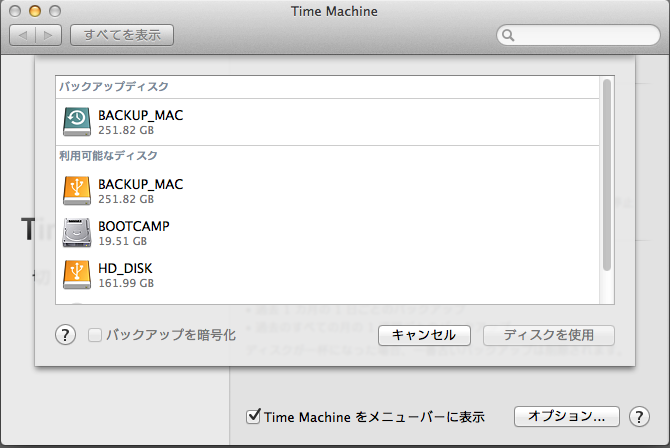This screenshot has height=448, width=670.
Task: Open the オプション... button
Action: pos(567,416)
